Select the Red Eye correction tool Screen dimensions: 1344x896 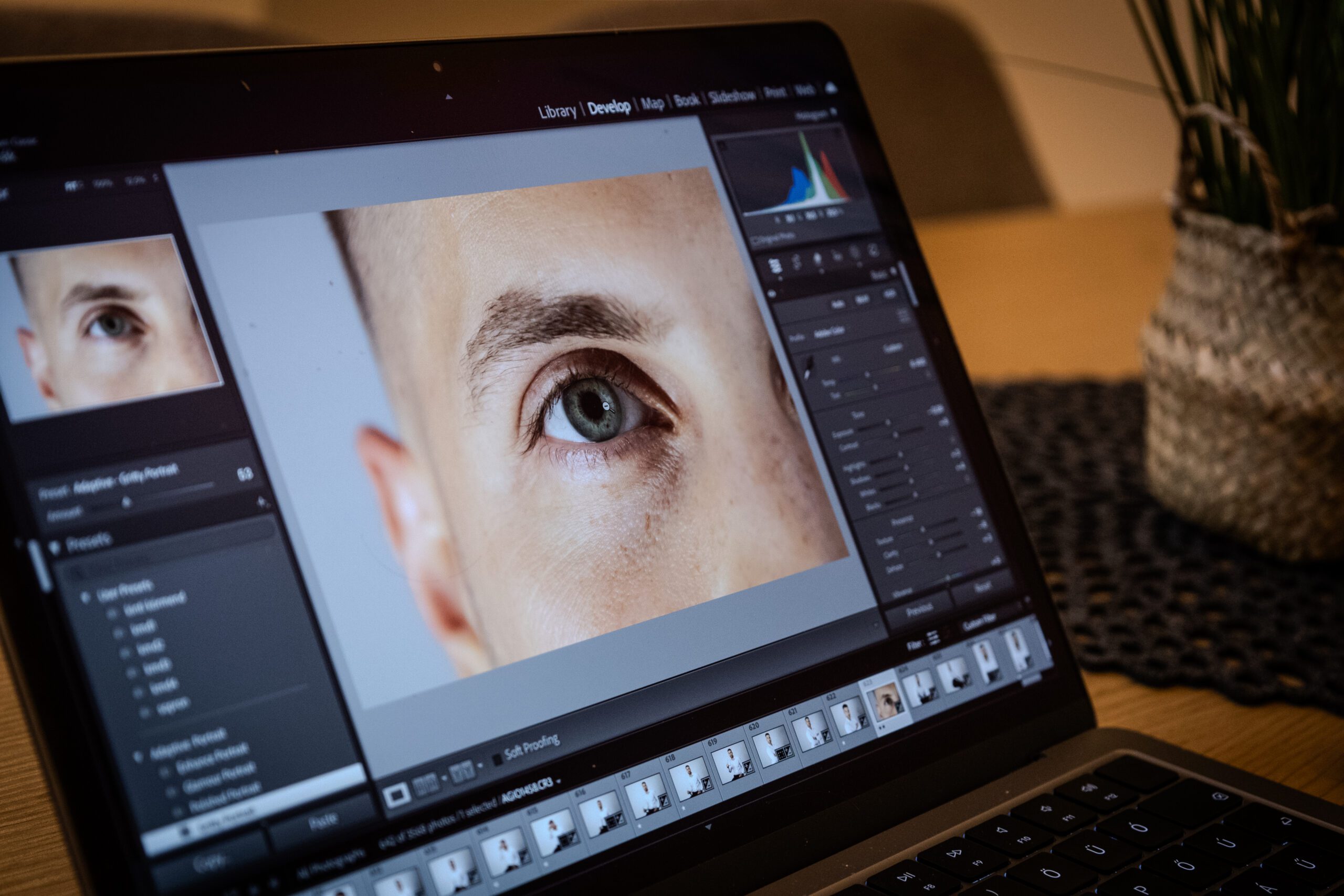836,256
